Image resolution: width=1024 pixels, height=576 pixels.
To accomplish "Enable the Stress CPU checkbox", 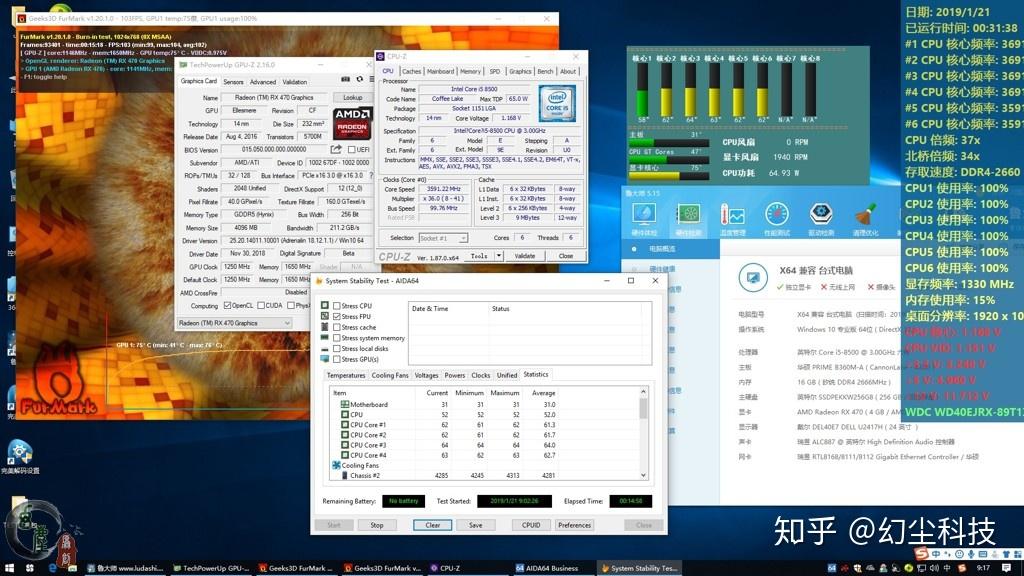I will (336, 306).
